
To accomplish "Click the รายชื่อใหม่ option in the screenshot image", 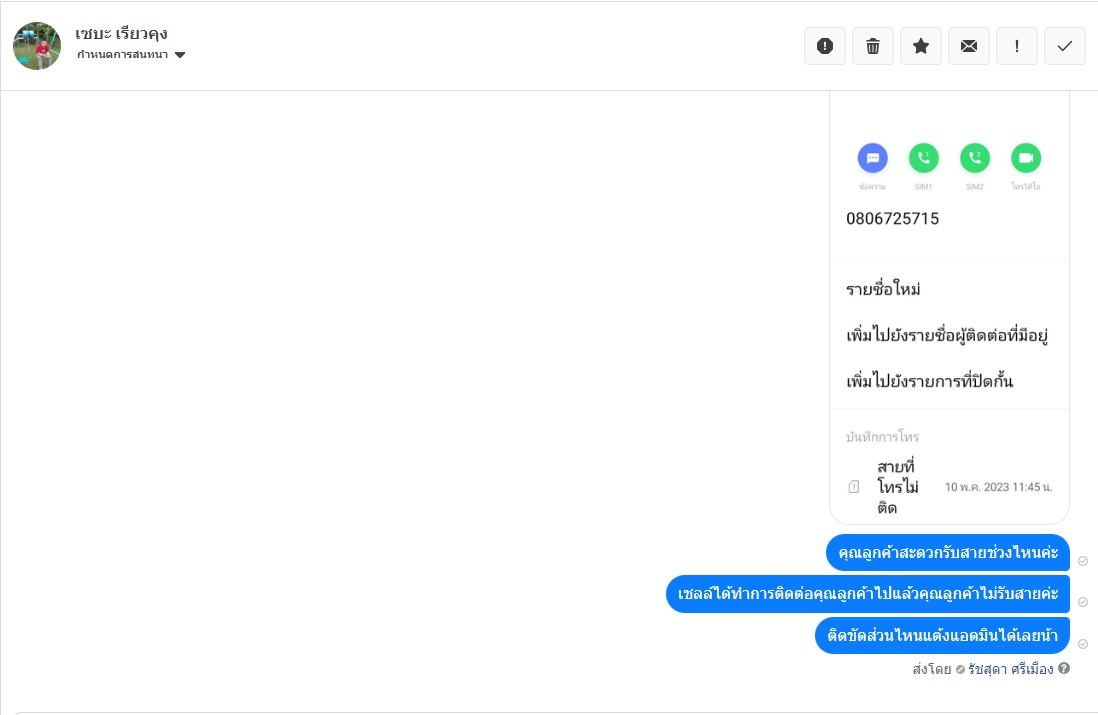I will [x=883, y=289].
